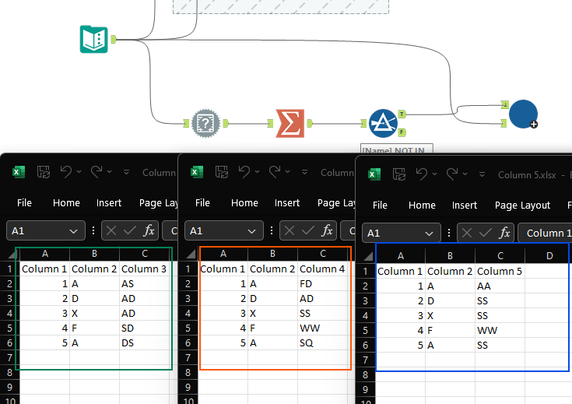Click the formula bar showing Column 1

(x=545, y=233)
